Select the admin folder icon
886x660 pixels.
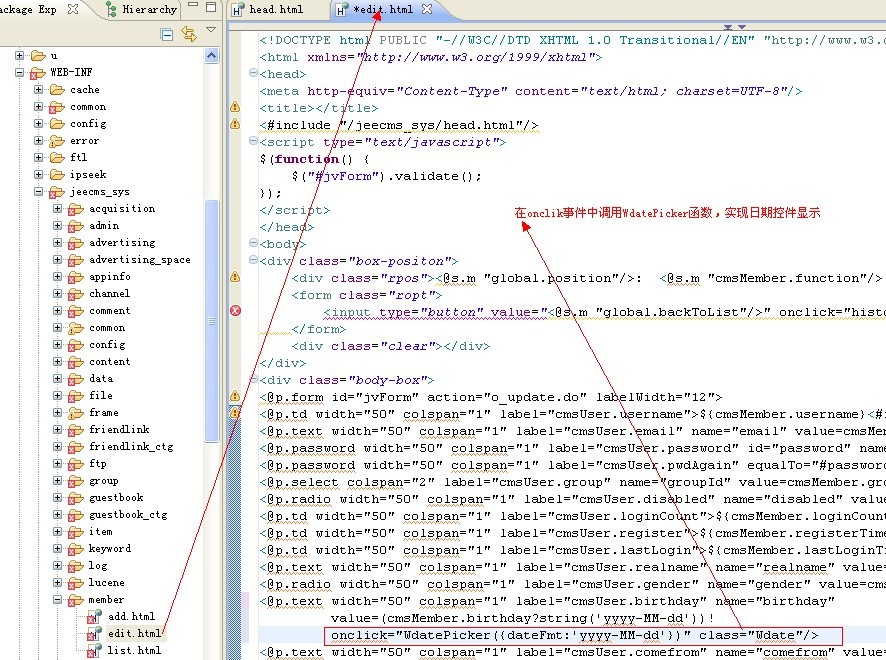76,226
